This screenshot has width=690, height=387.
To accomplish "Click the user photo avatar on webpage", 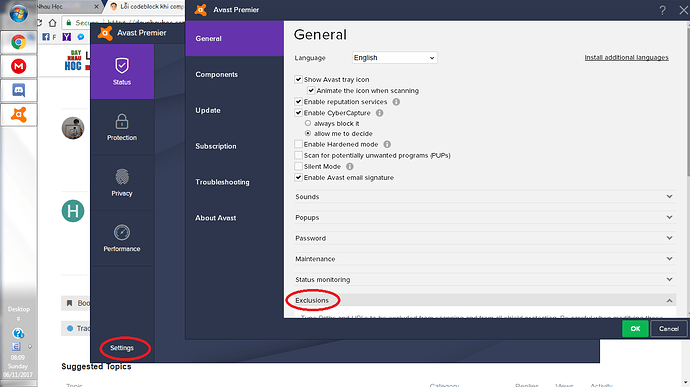I will (73, 128).
